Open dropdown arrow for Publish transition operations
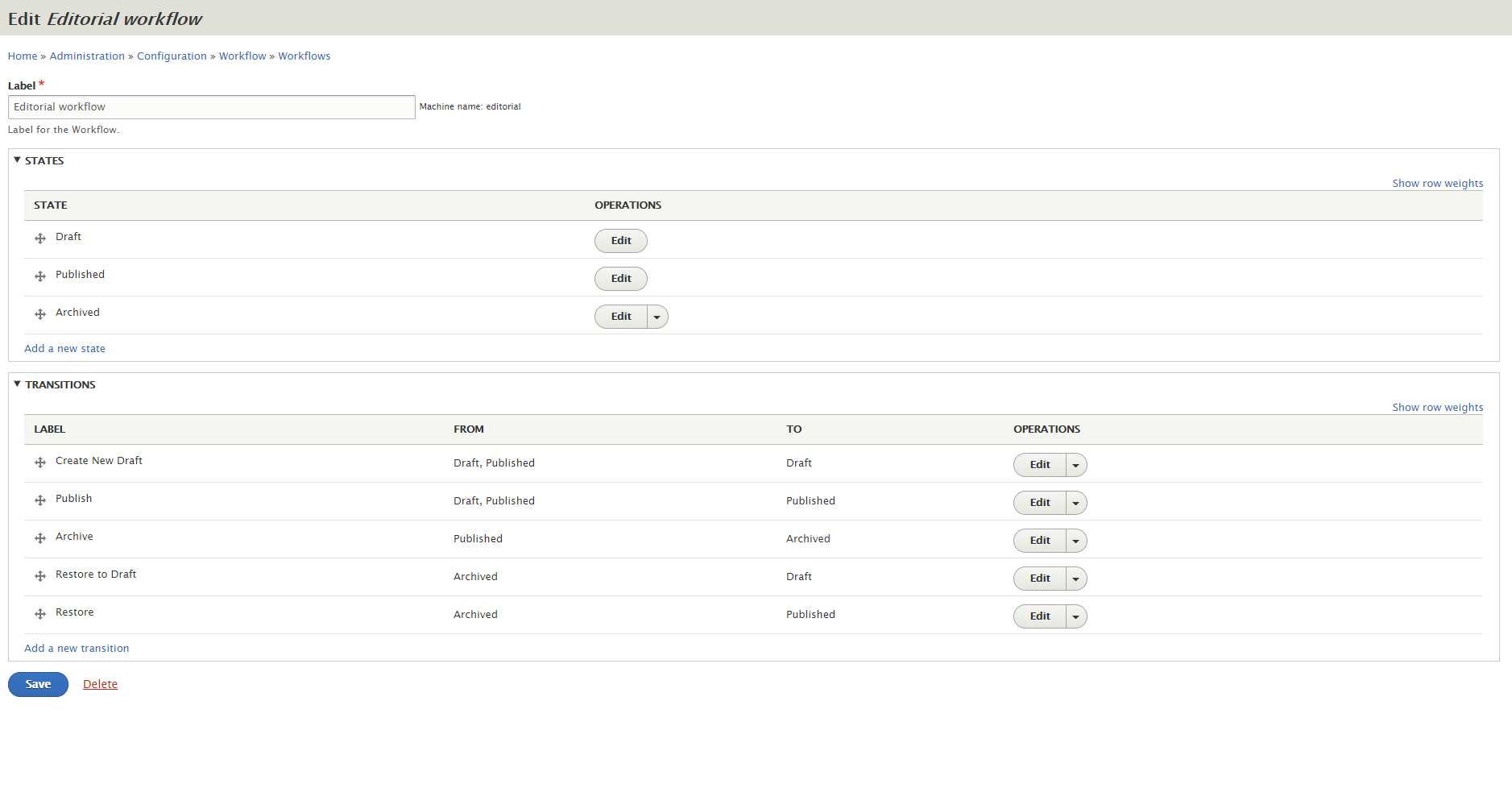Screen dimensions: 1512x809 pyautogui.click(x=1076, y=503)
